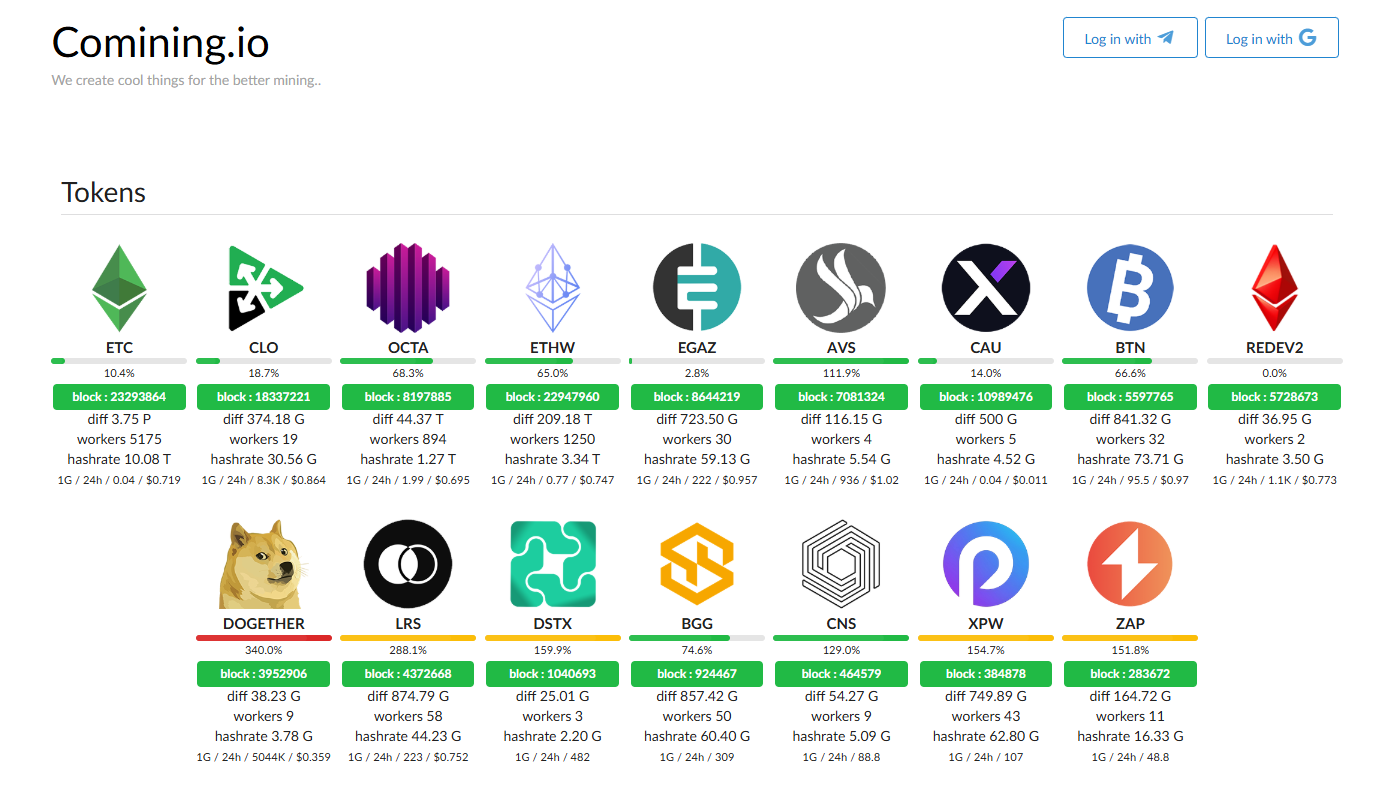Click the DOGETHER doge icon
The width and height of the screenshot is (1382, 796).
coord(264,564)
